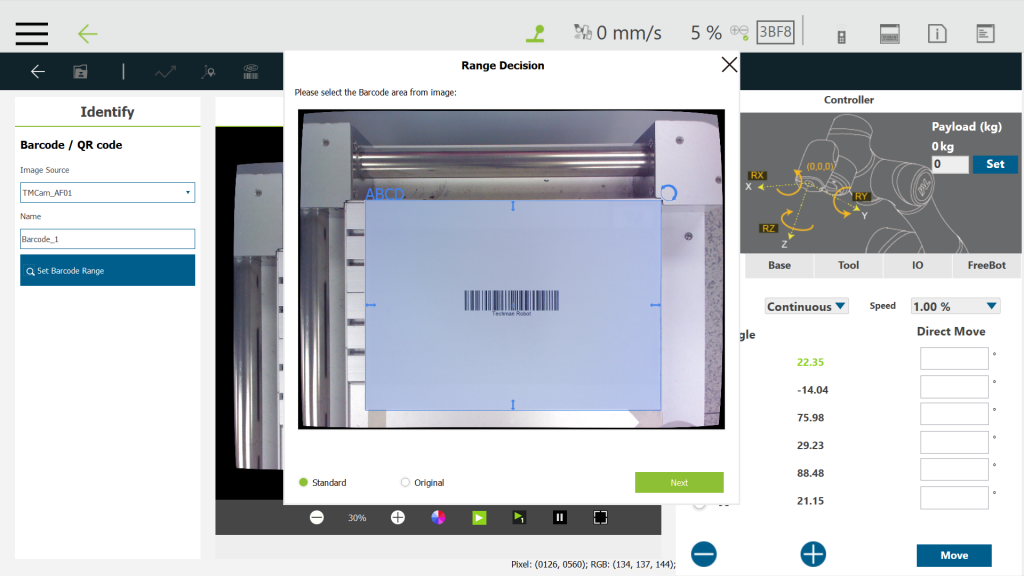Click the green play button

[x=479, y=517]
